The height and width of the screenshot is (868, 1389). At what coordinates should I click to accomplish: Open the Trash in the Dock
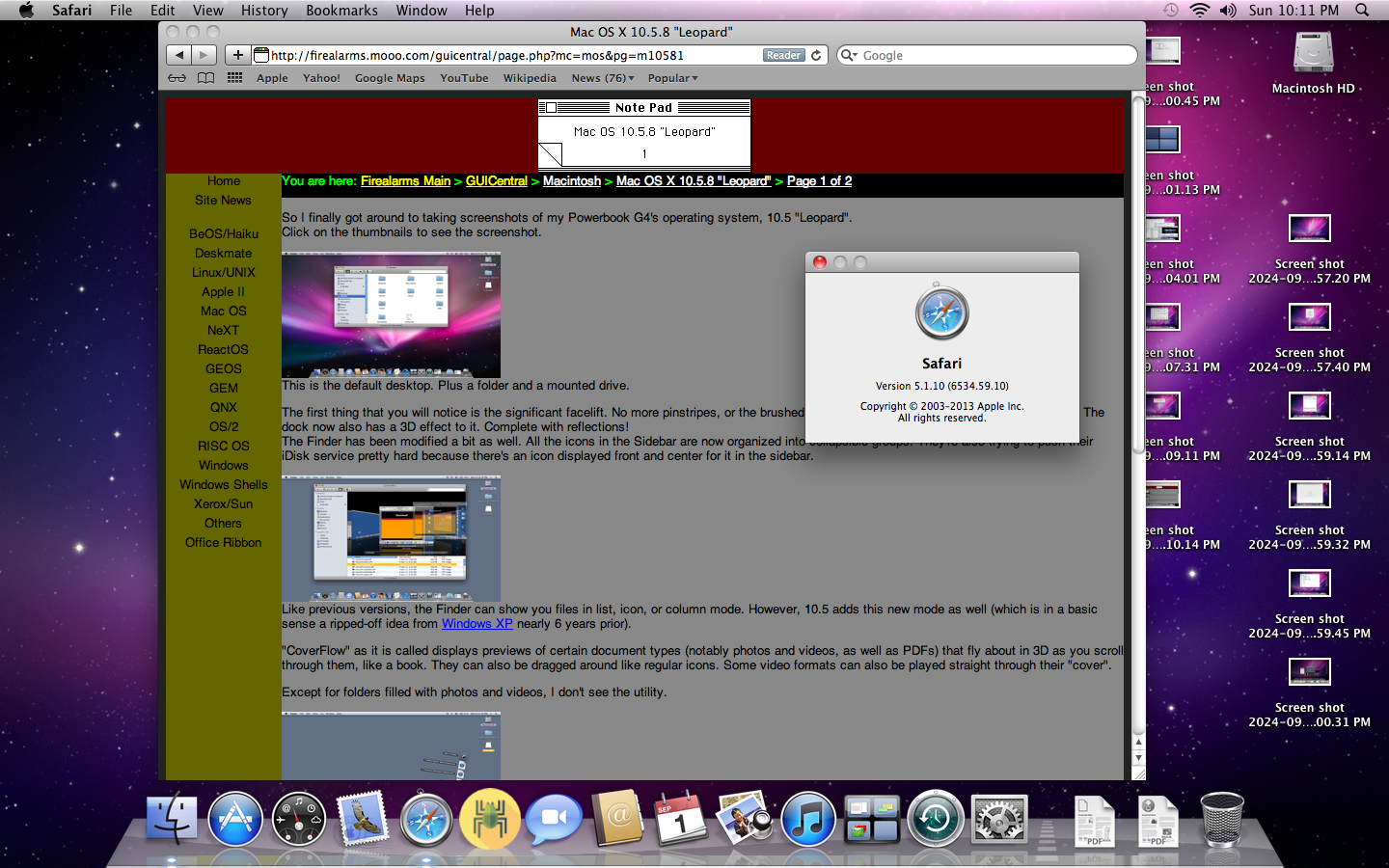click(1222, 819)
